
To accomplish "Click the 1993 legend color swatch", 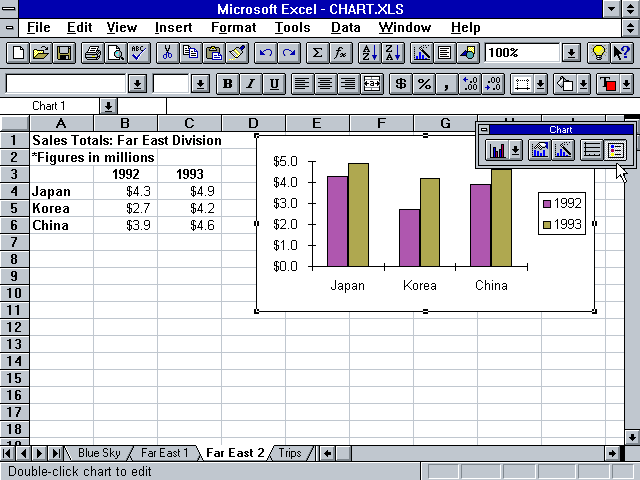I will pos(547,225).
